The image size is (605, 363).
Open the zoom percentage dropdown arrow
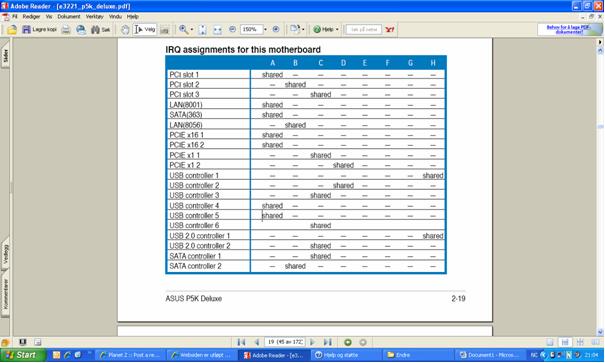point(265,29)
